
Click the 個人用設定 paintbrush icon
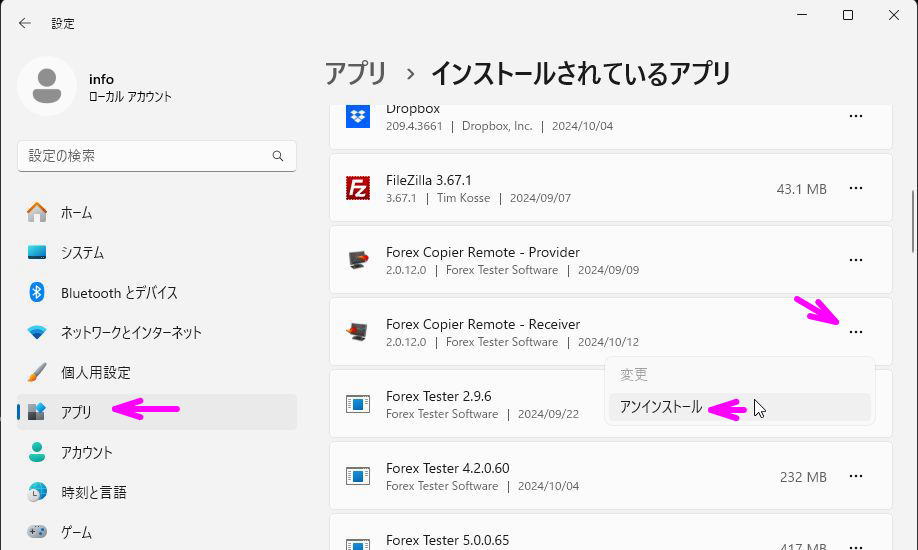point(37,372)
